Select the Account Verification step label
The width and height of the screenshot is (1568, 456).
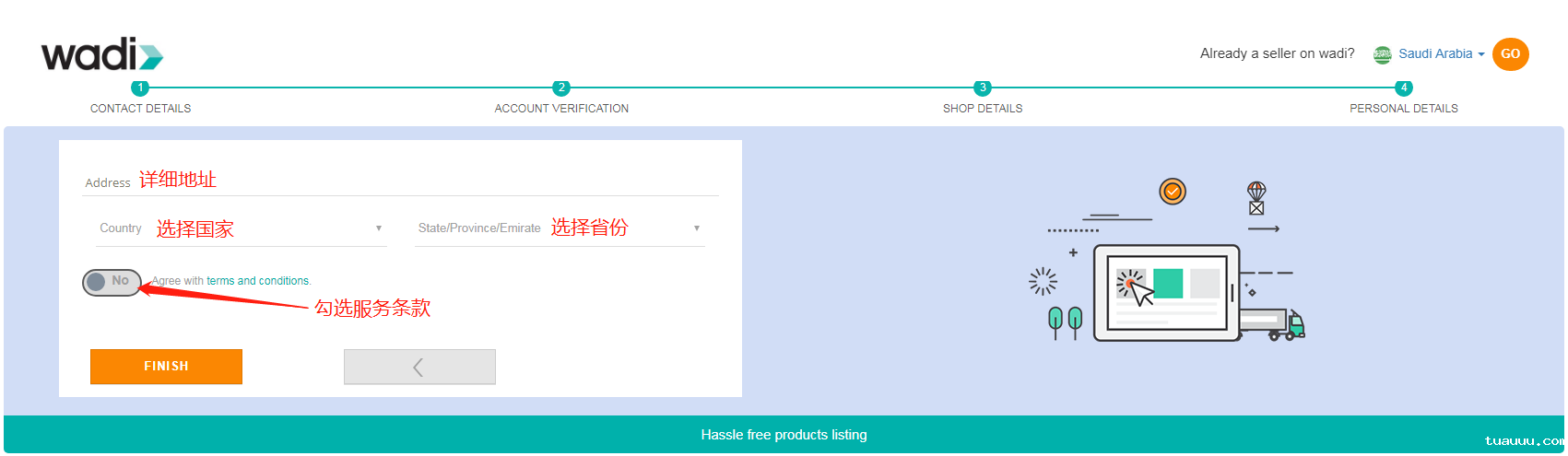pos(561,109)
